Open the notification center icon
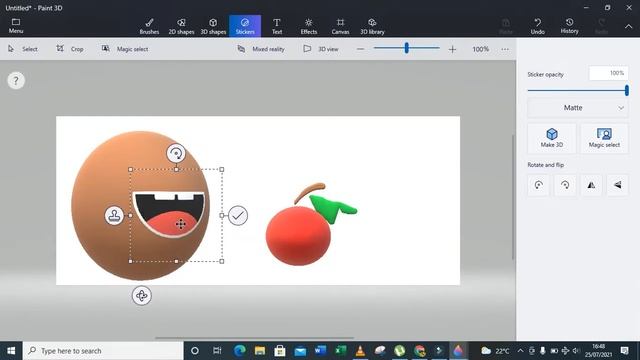This screenshot has height=360, width=640. point(624,351)
